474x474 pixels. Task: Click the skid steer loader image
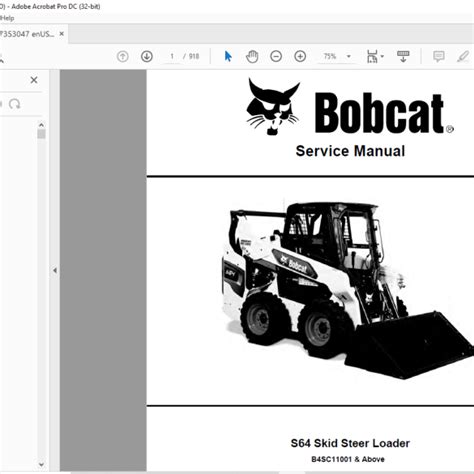tap(348, 290)
